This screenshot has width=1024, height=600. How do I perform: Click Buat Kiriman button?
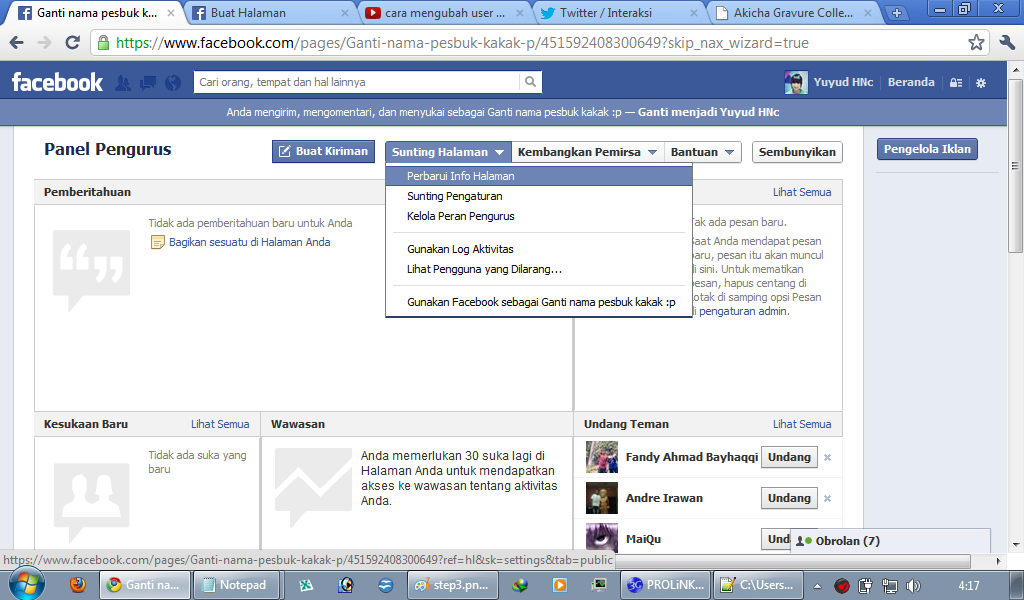(x=323, y=151)
